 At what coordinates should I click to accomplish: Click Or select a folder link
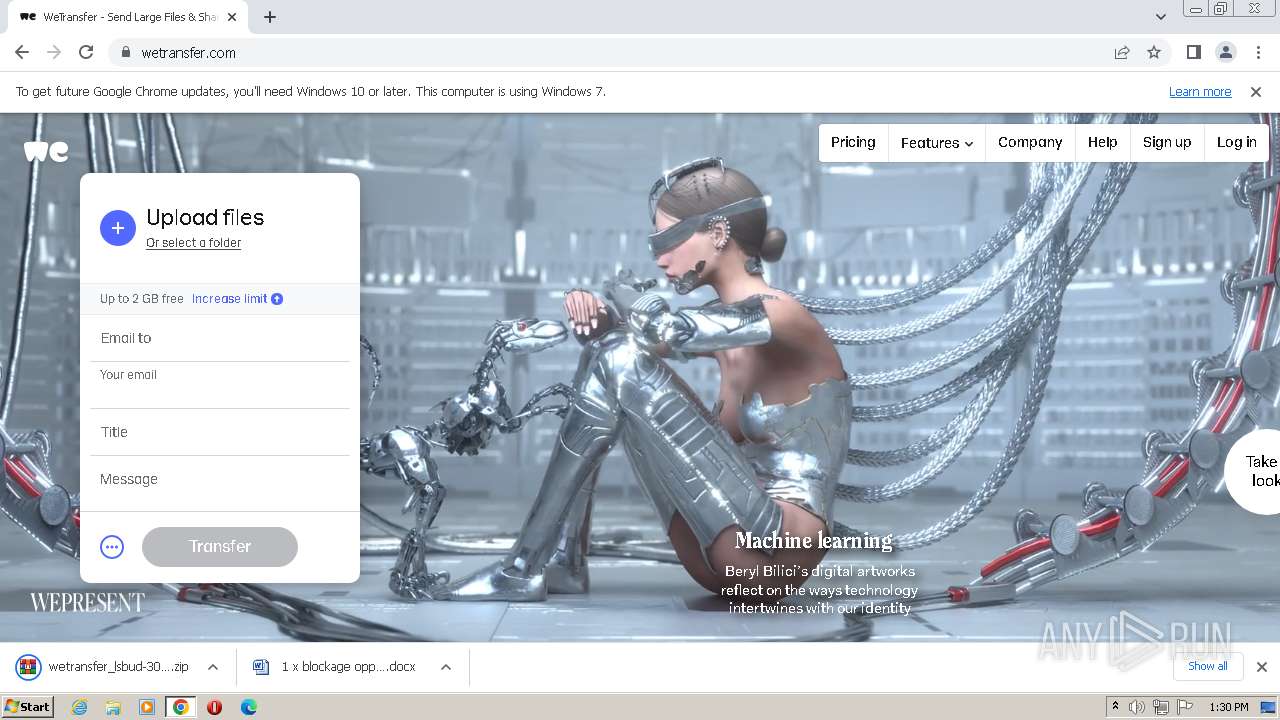tap(193, 243)
